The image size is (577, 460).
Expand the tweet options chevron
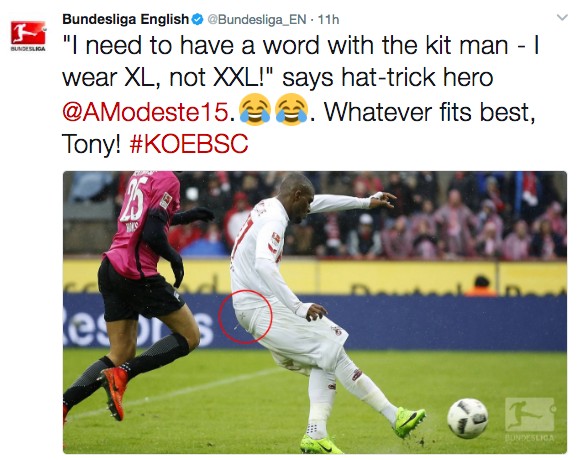point(562,17)
